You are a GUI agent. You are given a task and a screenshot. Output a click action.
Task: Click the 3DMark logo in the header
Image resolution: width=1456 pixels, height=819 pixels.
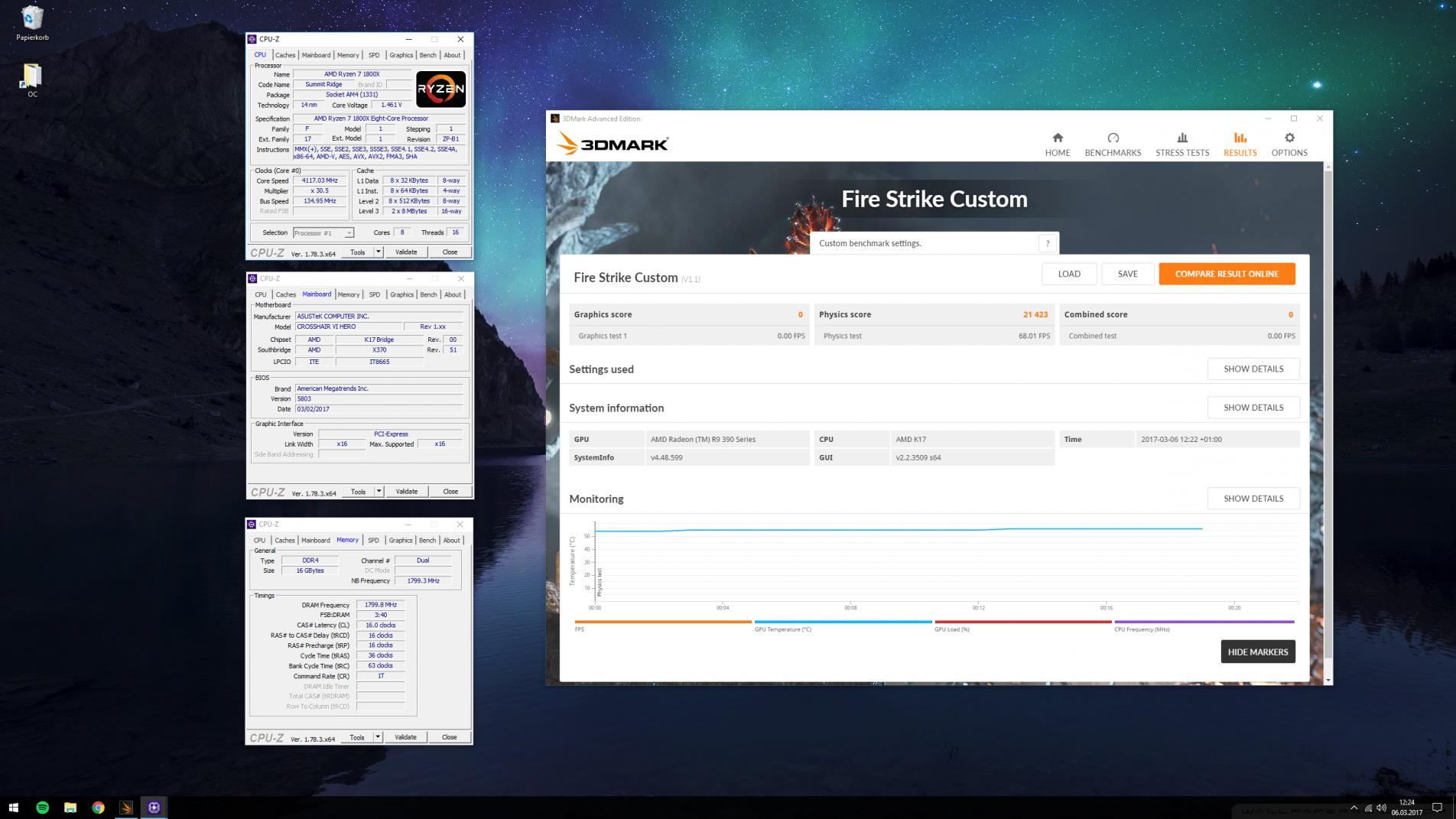pyautogui.click(x=612, y=144)
